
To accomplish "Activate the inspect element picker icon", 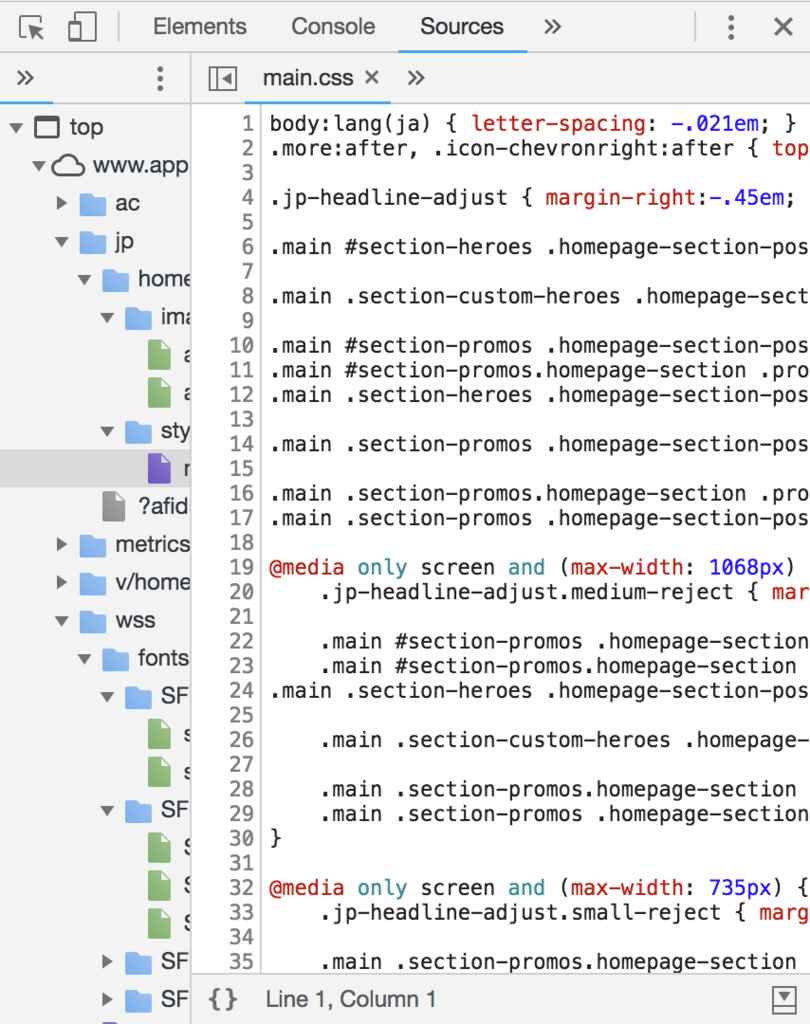I will 31,27.
